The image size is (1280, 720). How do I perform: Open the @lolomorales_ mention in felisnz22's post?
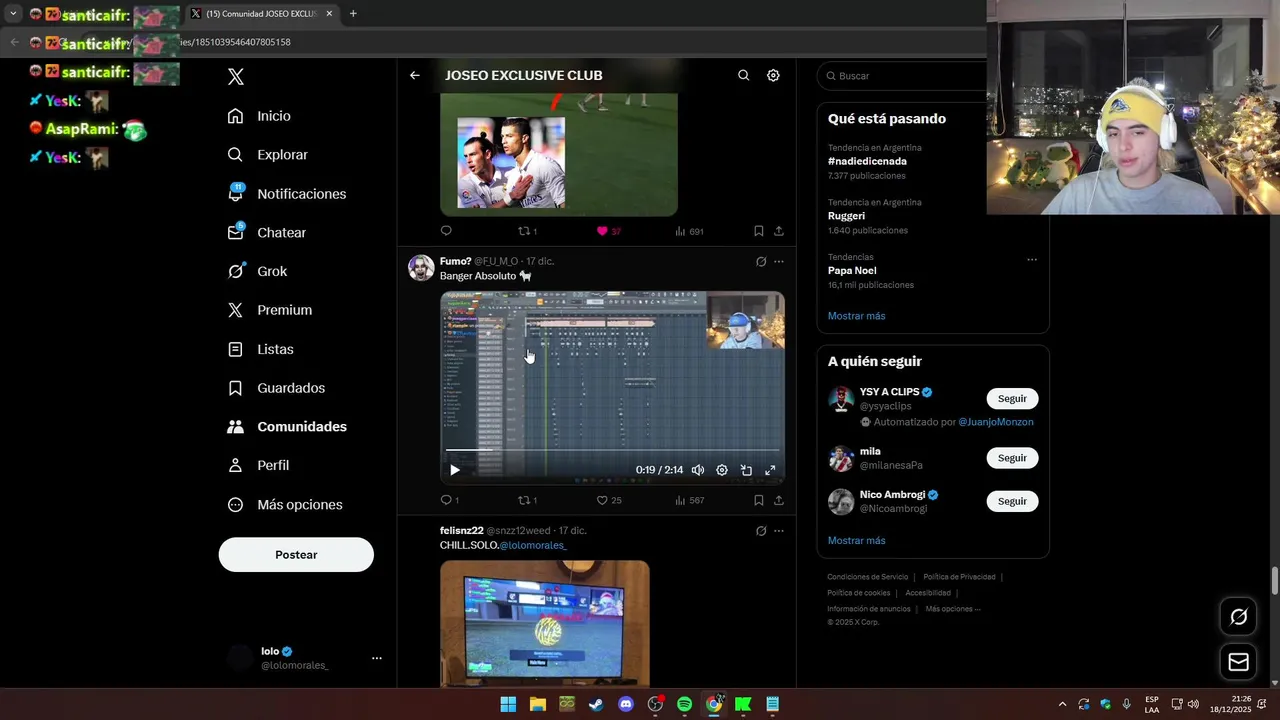533,546
